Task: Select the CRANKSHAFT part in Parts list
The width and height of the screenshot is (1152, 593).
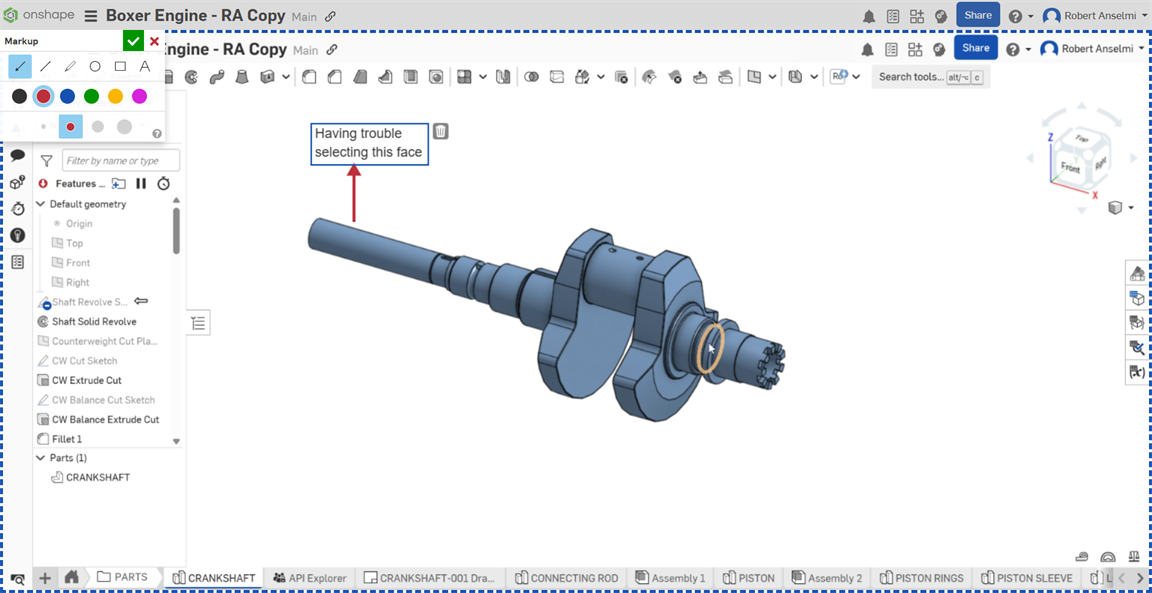Action: pyautogui.click(x=98, y=477)
